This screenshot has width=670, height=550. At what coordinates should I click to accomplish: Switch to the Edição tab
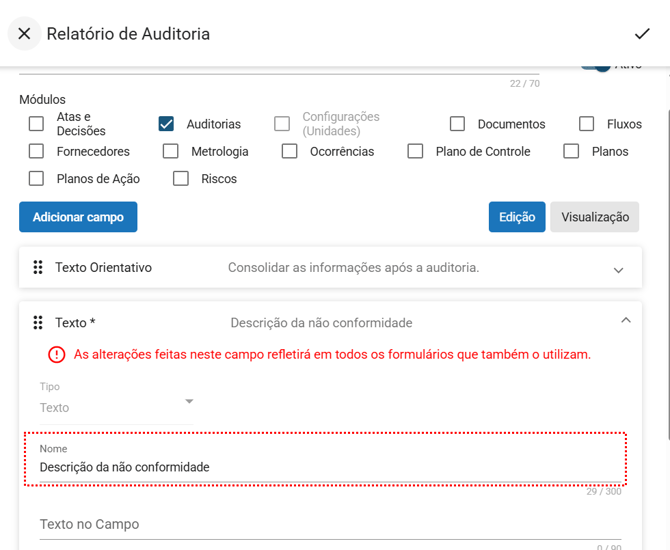(516, 217)
